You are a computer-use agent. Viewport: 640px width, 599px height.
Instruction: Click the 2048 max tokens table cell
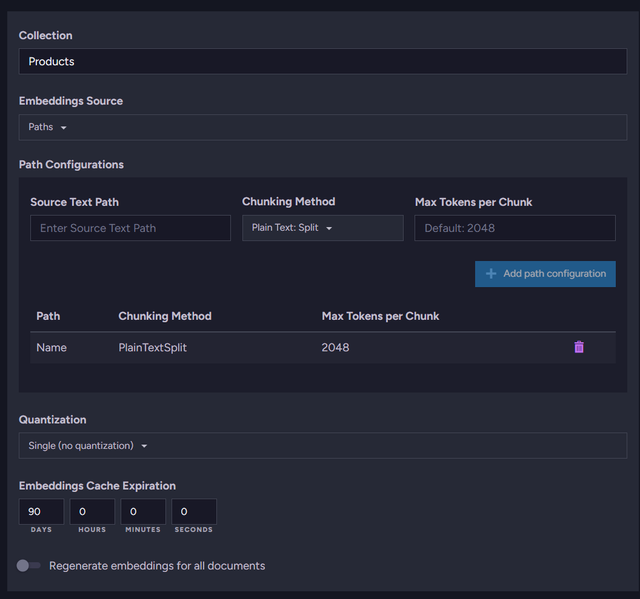(x=335, y=348)
